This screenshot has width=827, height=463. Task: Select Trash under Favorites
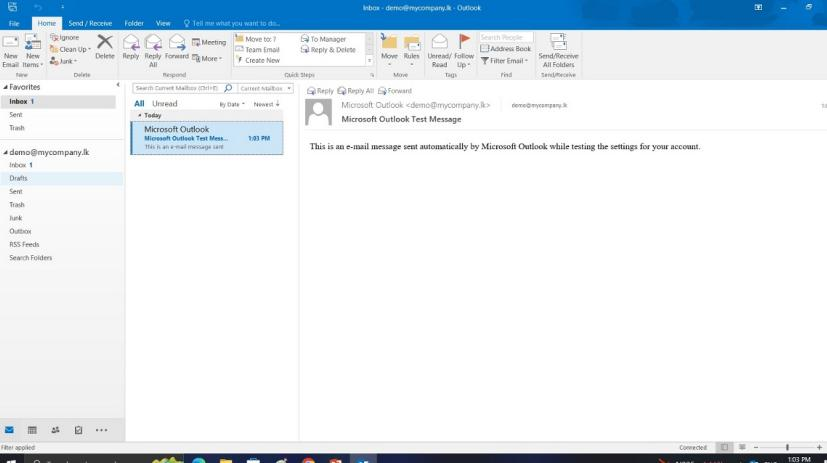58,128
